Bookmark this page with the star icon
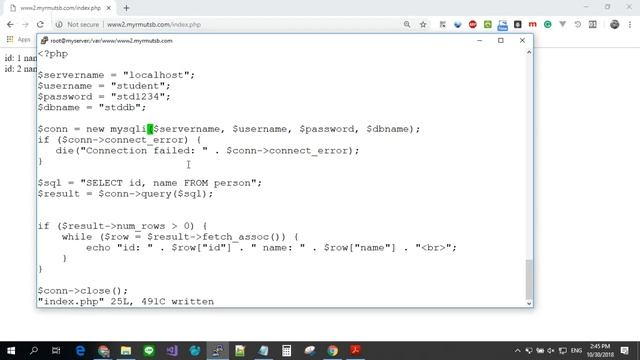The width and height of the screenshot is (640, 360). click(x=423, y=24)
